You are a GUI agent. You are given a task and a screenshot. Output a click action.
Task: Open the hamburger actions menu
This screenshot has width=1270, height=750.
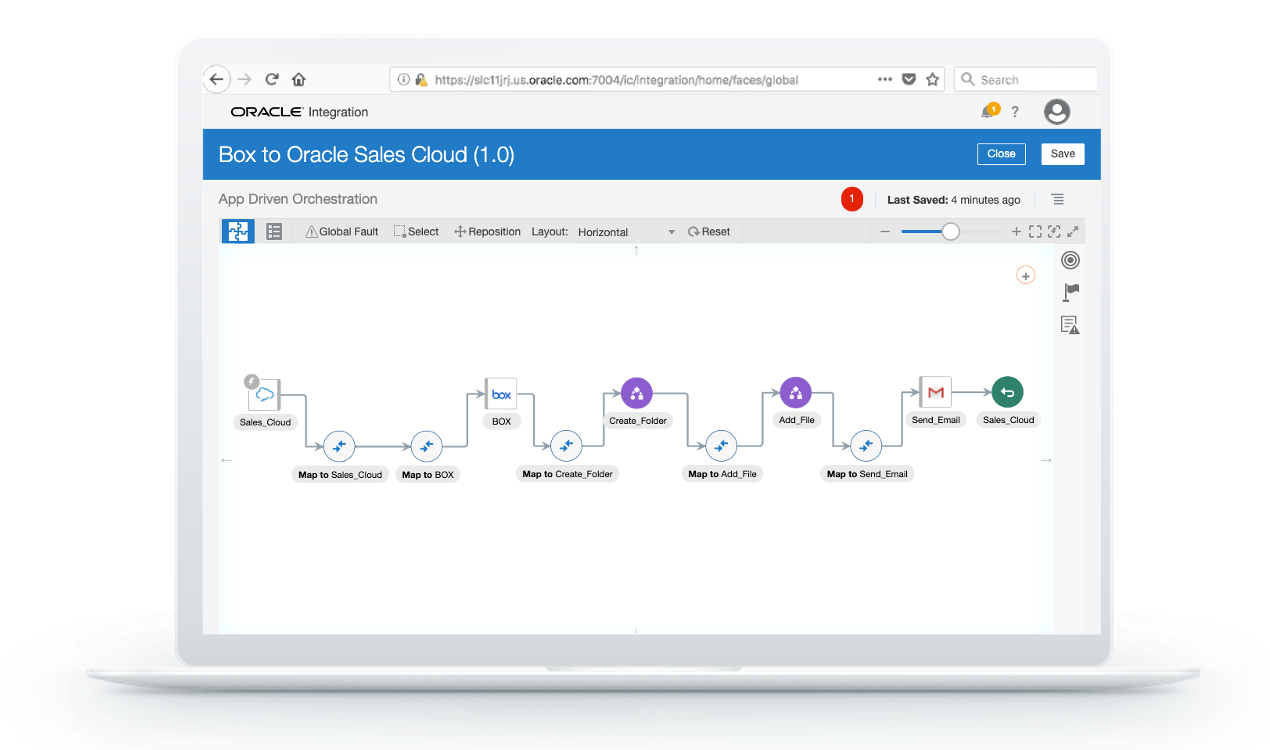tap(1057, 200)
